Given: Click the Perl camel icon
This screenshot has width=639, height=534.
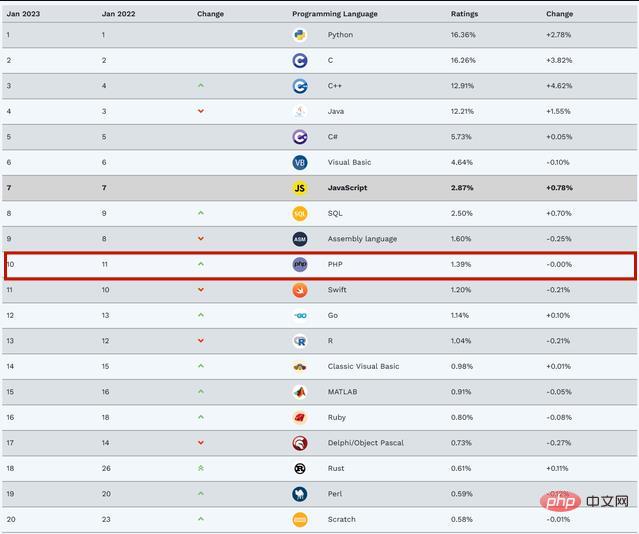Looking at the screenshot, I should (x=300, y=494).
